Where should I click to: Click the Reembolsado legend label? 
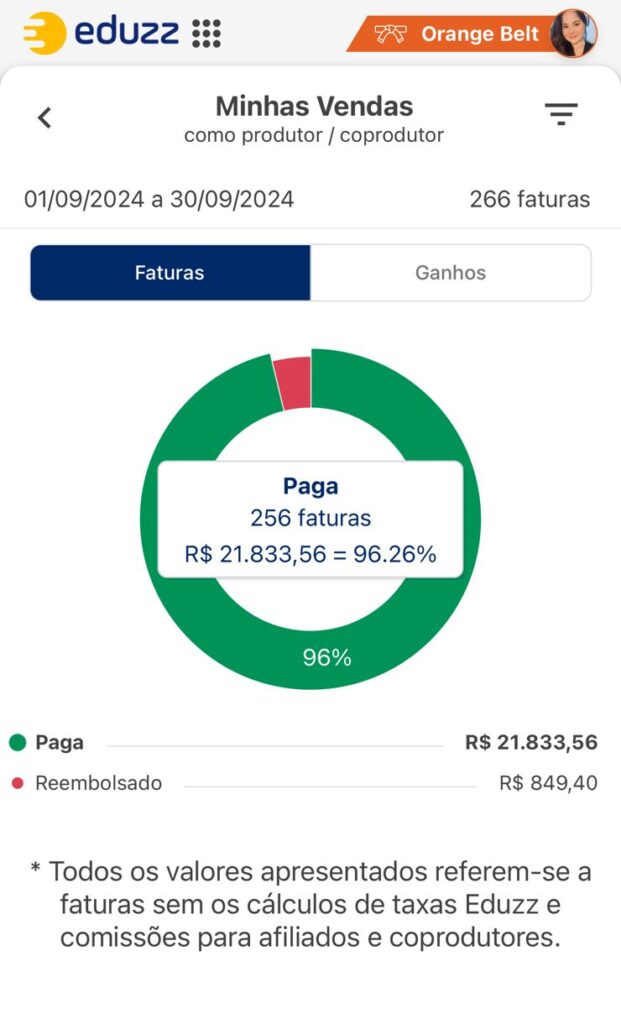tap(98, 783)
